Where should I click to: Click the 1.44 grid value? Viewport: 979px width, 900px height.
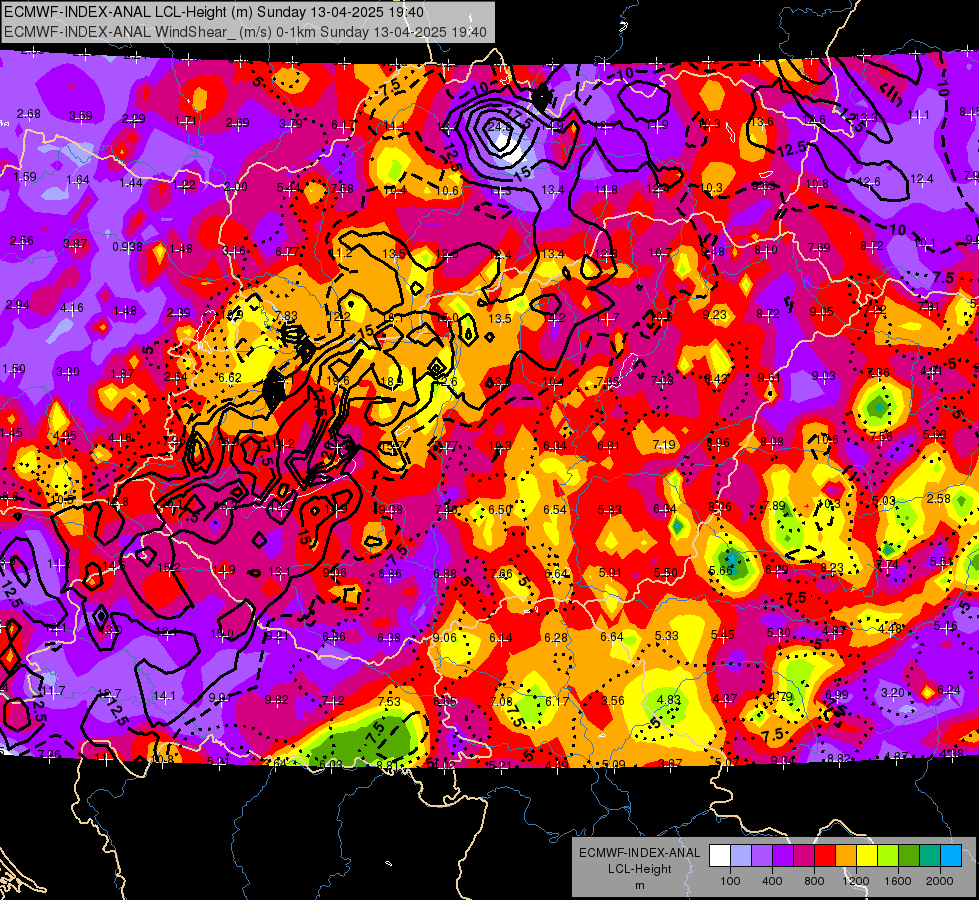tap(131, 183)
